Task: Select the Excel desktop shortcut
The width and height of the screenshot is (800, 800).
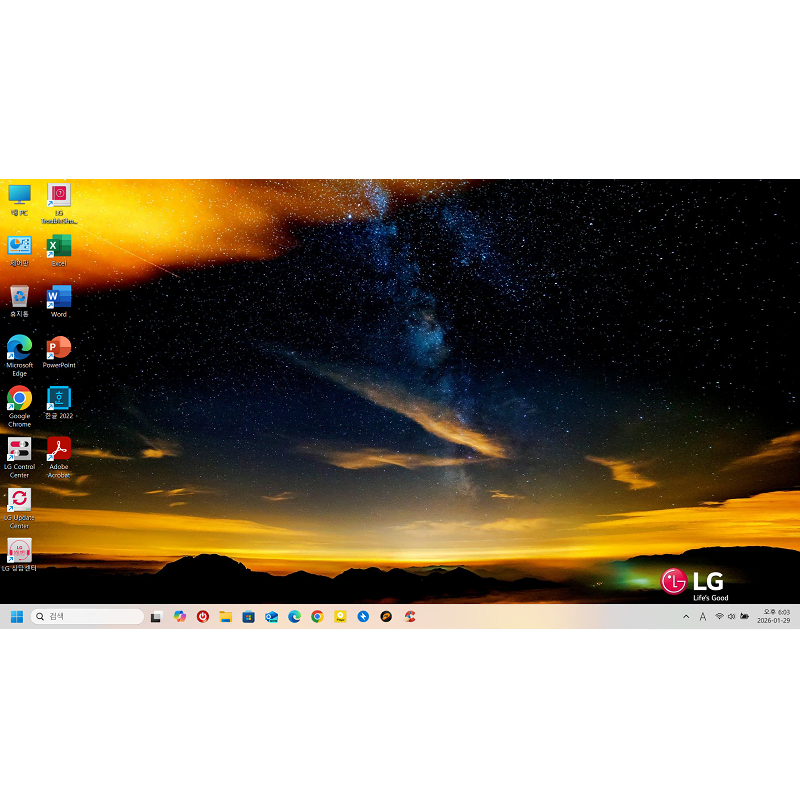Action: click(59, 247)
